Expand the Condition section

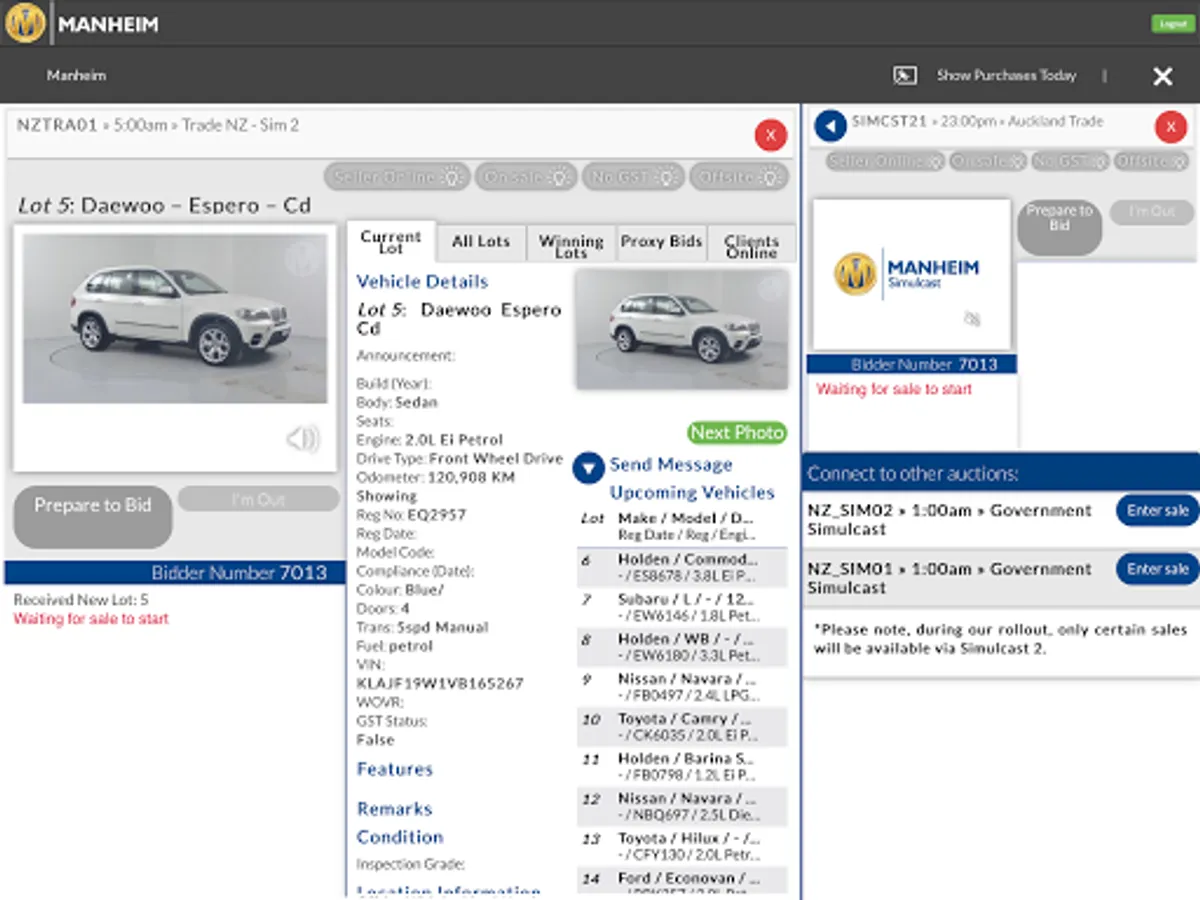(400, 837)
